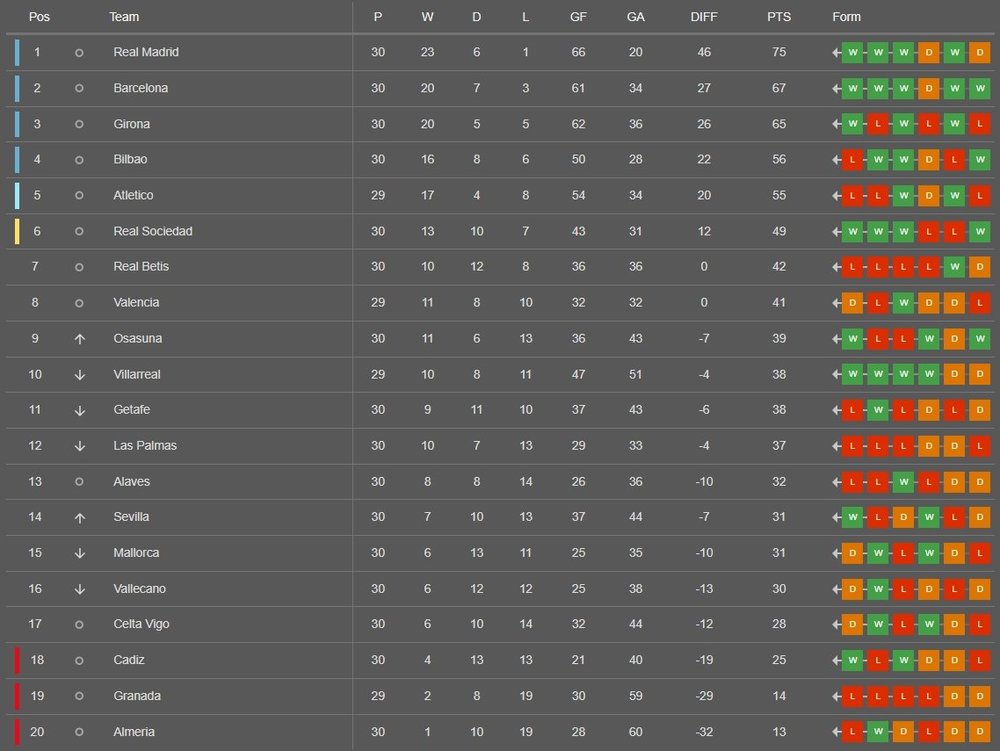Click Villarreal's downward position-change arrow
1000x751 pixels.
coord(79,375)
